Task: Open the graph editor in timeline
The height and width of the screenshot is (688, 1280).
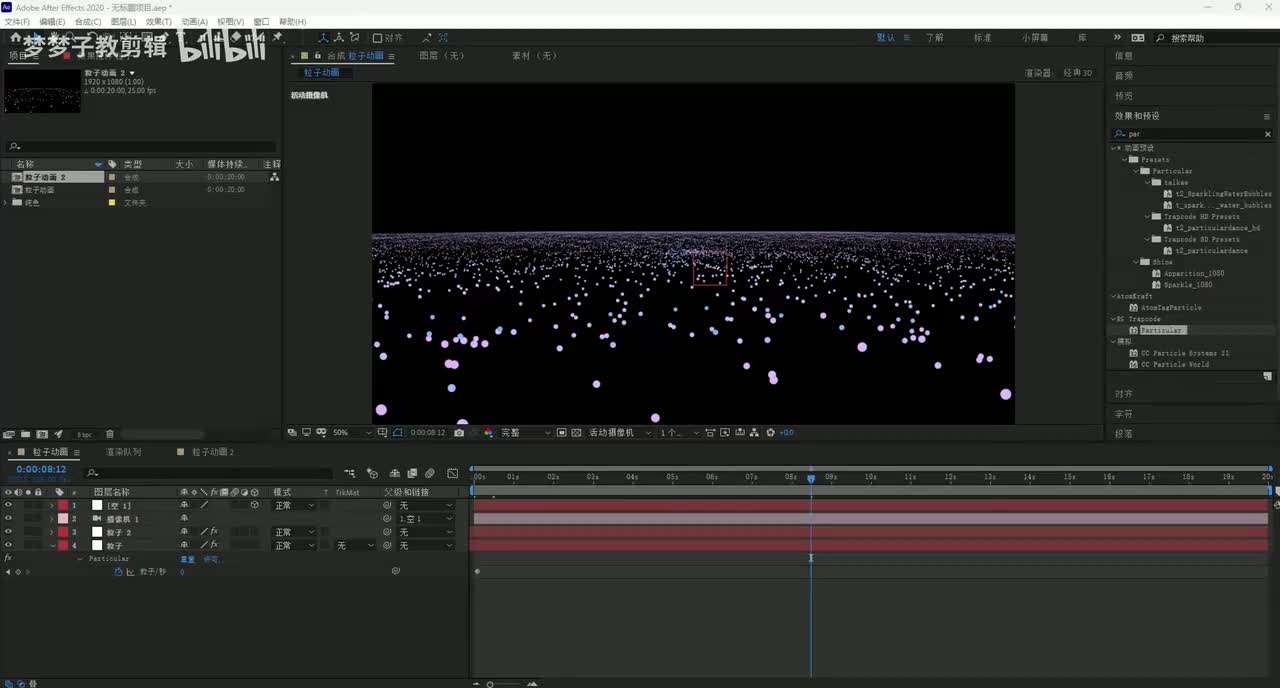Action: [x=453, y=473]
